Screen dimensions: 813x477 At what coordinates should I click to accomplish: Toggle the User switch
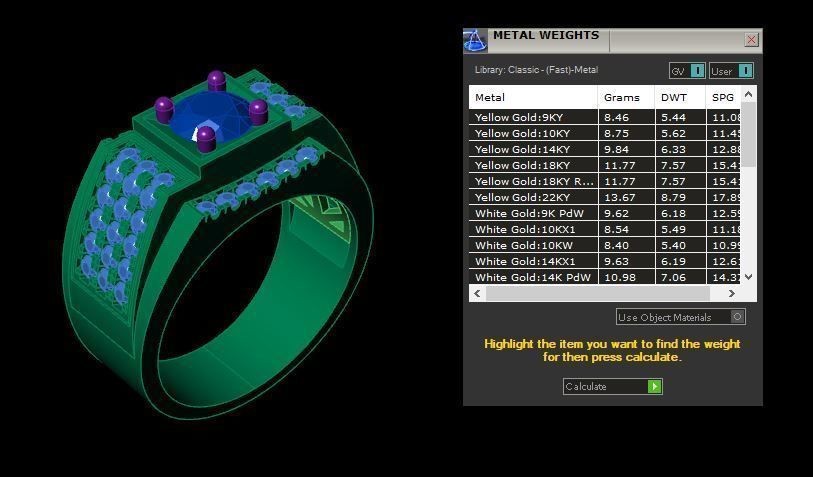click(x=731, y=71)
